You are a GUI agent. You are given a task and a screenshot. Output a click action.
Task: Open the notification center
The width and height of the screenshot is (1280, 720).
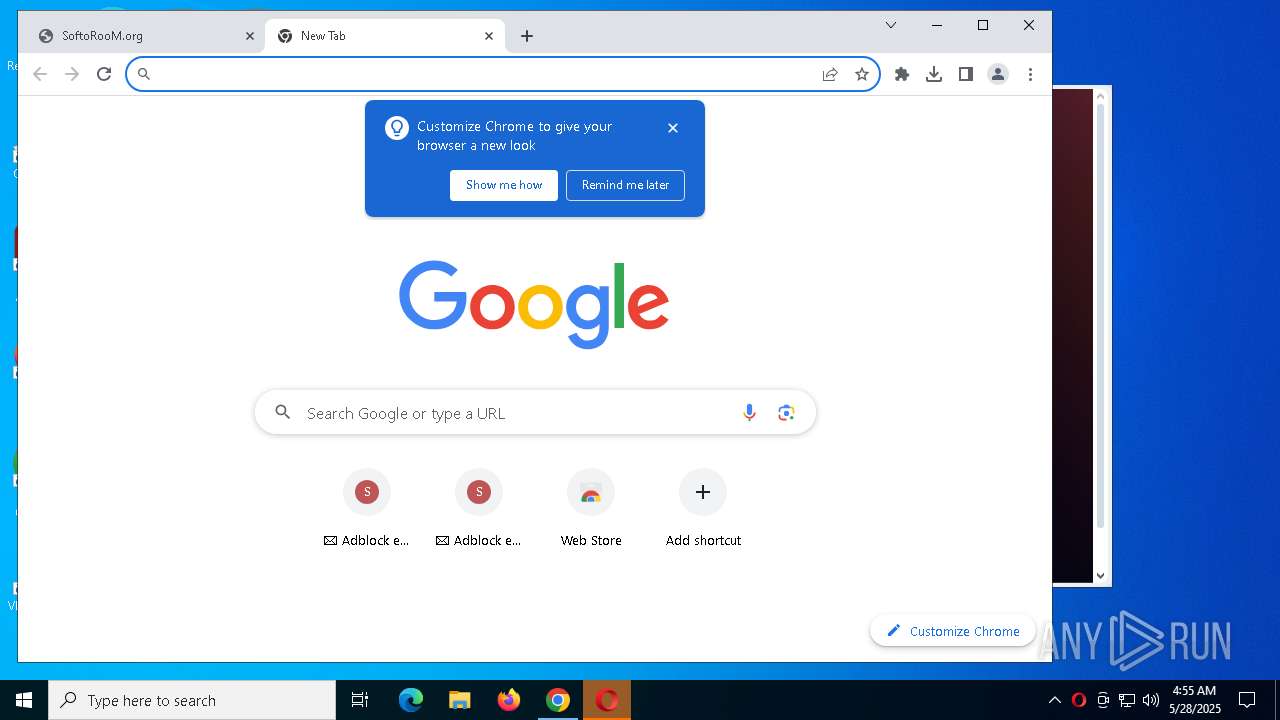[x=1247, y=700]
